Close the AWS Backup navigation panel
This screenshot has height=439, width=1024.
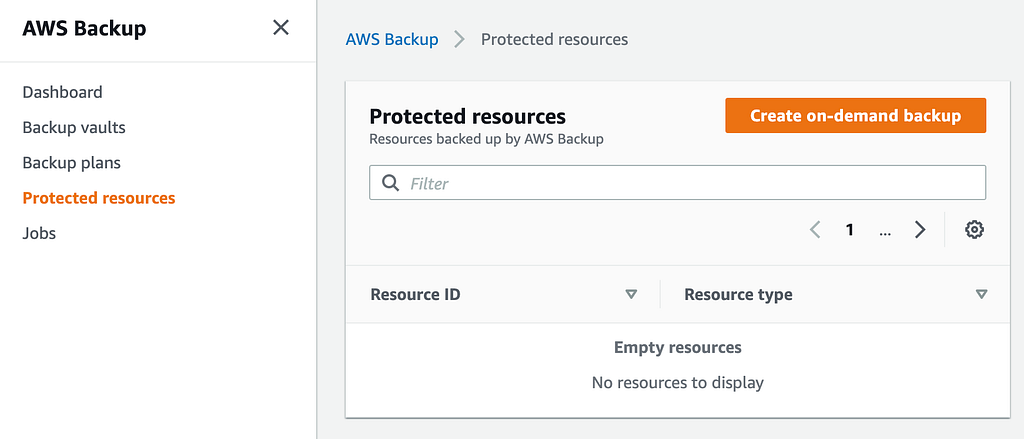[281, 28]
